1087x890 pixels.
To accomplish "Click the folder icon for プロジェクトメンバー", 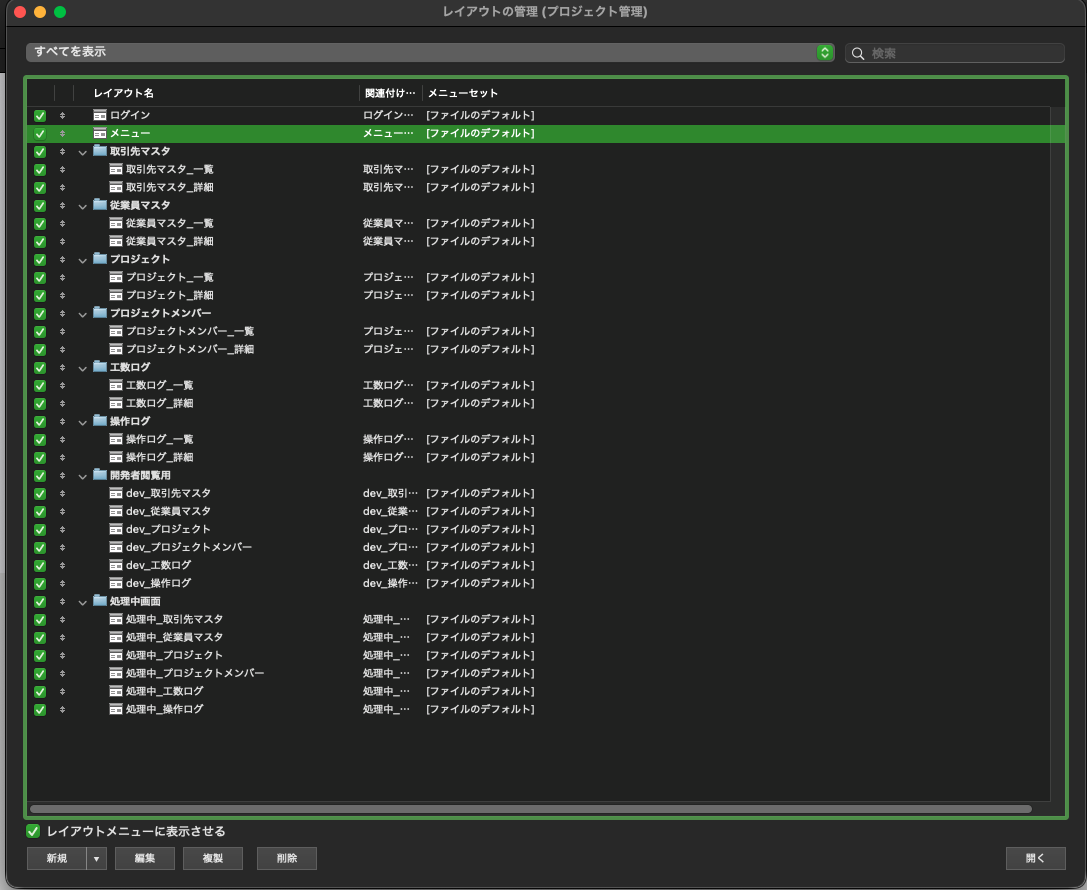I will 100,313.
